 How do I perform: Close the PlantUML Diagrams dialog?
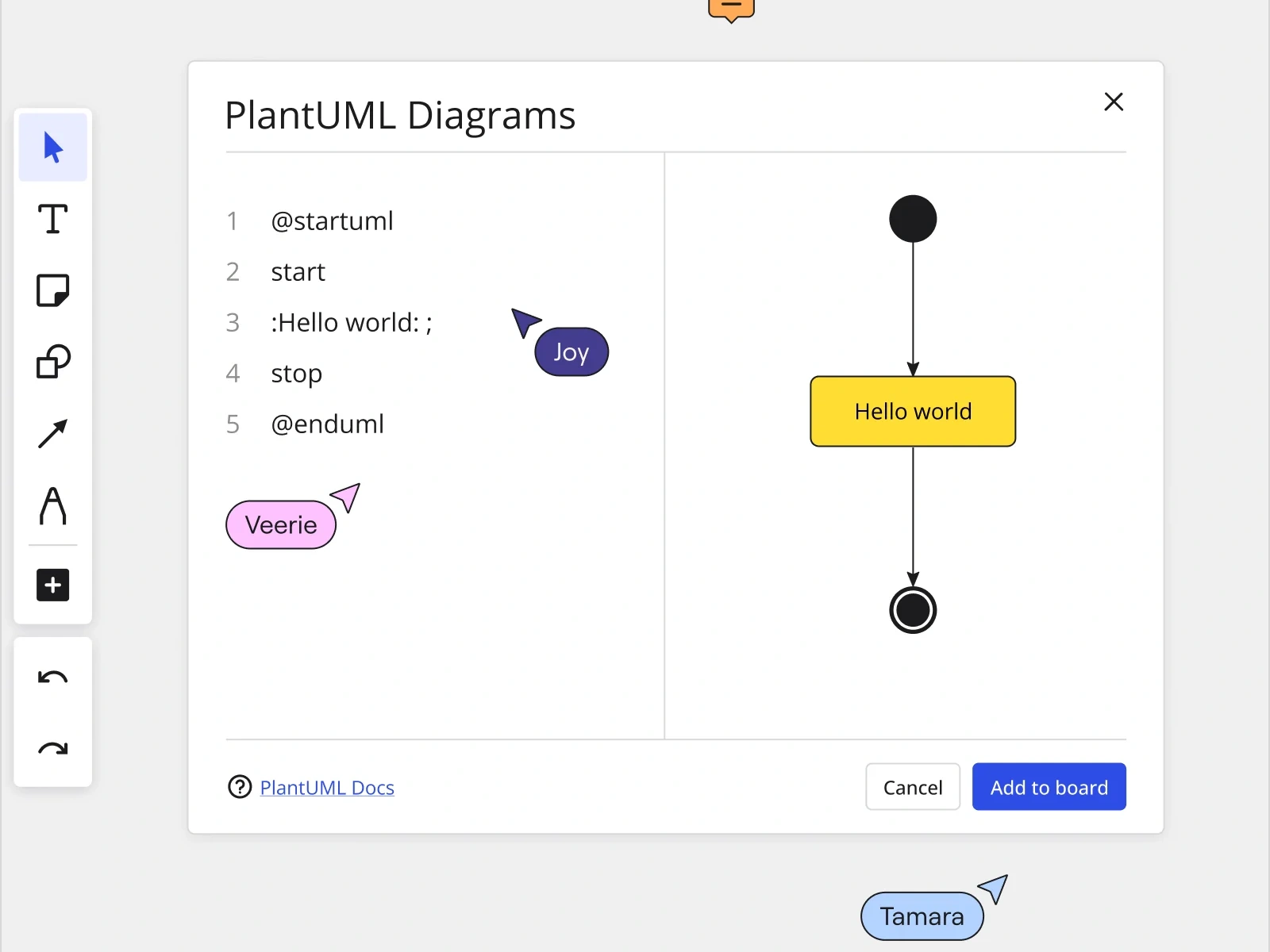click(1114, 102)
